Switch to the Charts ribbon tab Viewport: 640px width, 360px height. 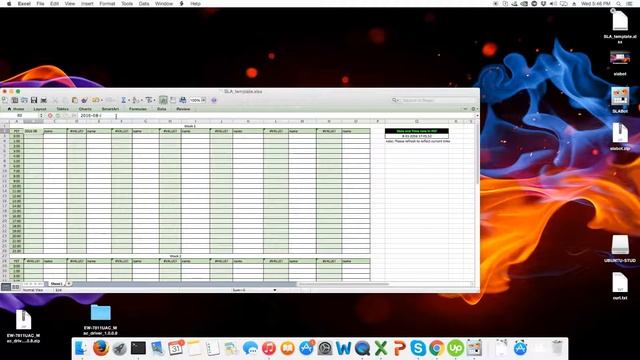pyautogui.click(x=85, y=109)
